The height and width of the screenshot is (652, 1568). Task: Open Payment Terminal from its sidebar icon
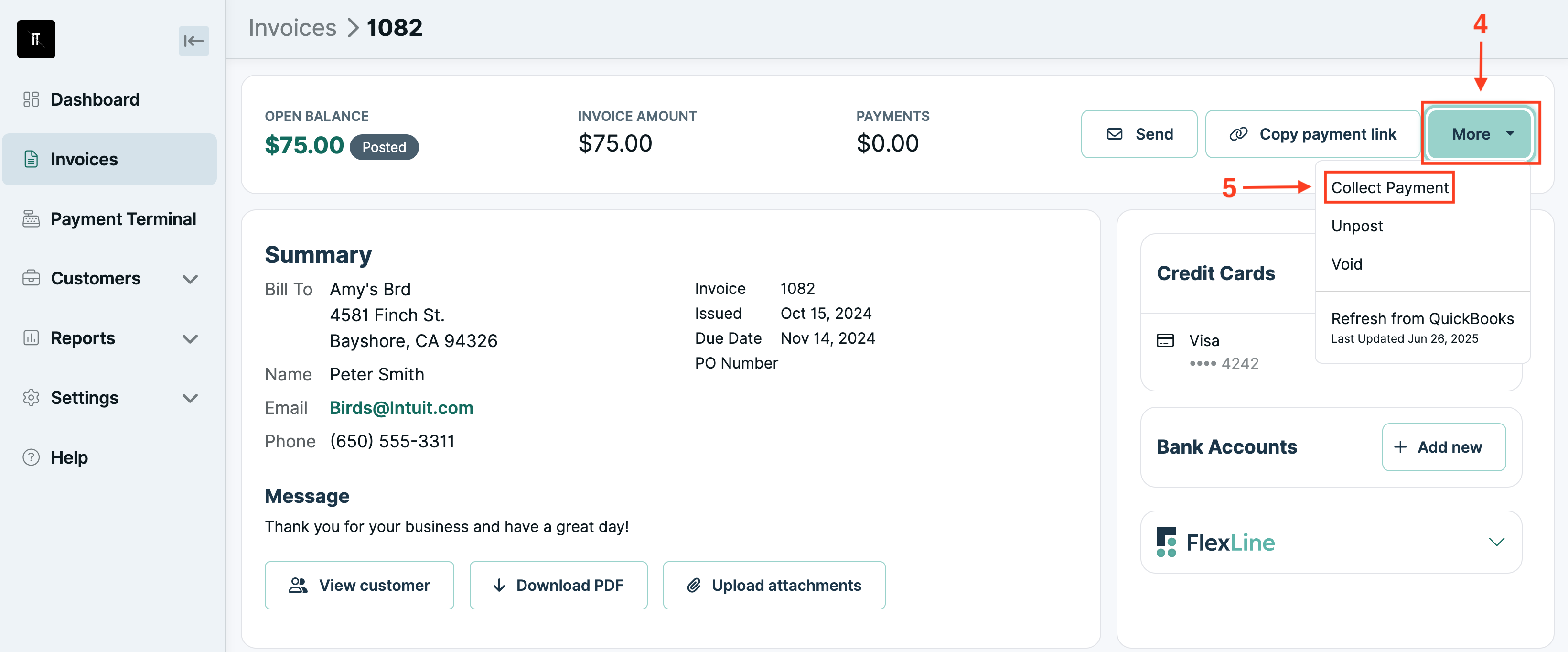31,218
